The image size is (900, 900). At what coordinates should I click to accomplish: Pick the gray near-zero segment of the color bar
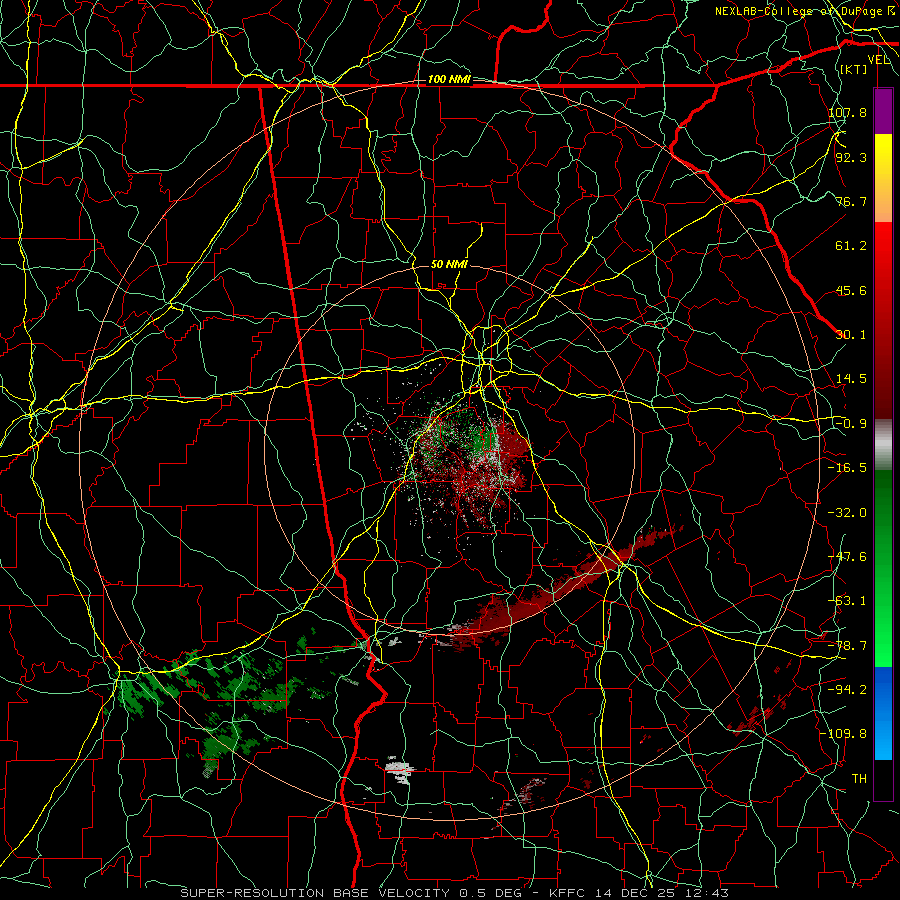coord(883,445)
